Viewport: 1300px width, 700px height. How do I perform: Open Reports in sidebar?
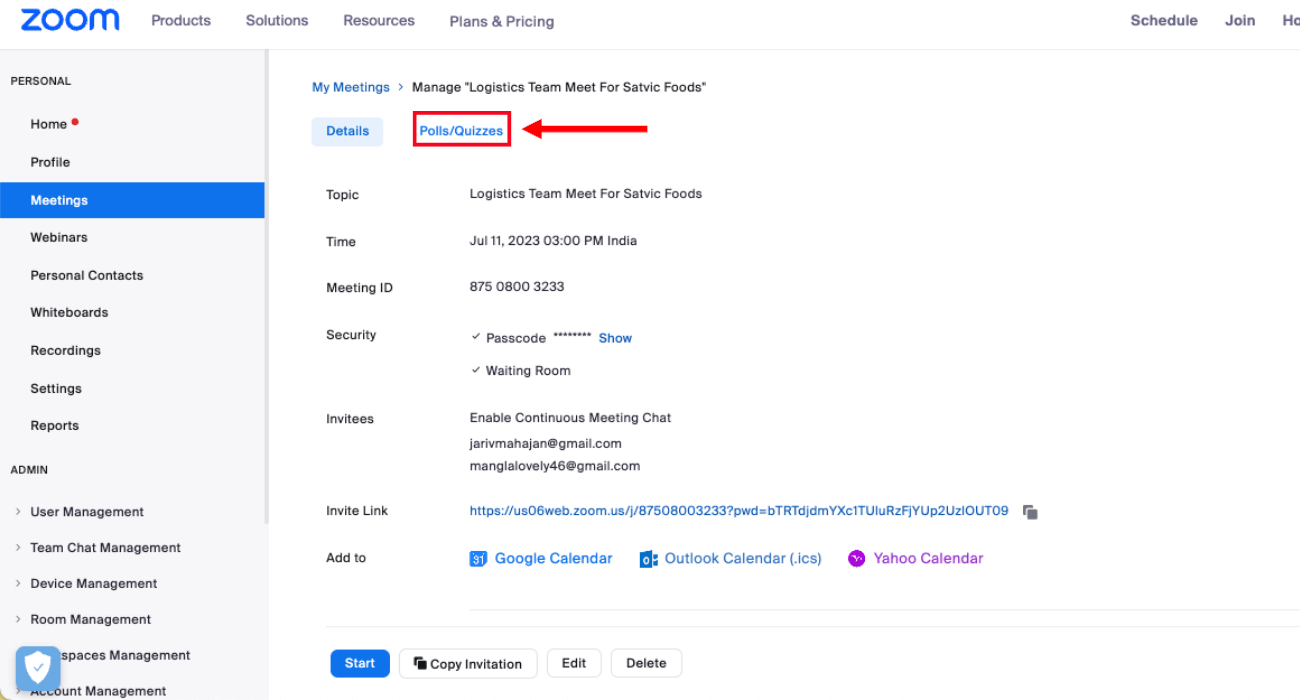point(55,425)
